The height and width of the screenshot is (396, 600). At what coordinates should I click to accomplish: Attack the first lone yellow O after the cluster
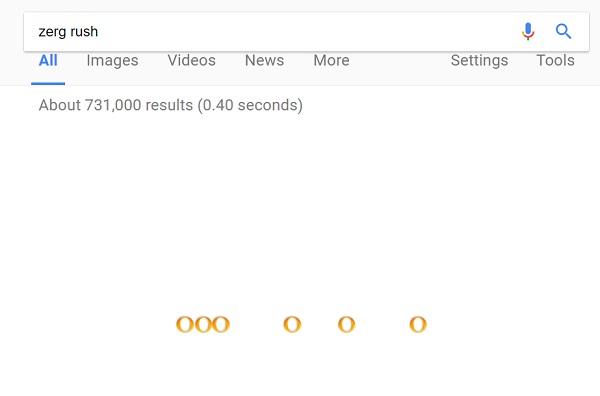292,324
